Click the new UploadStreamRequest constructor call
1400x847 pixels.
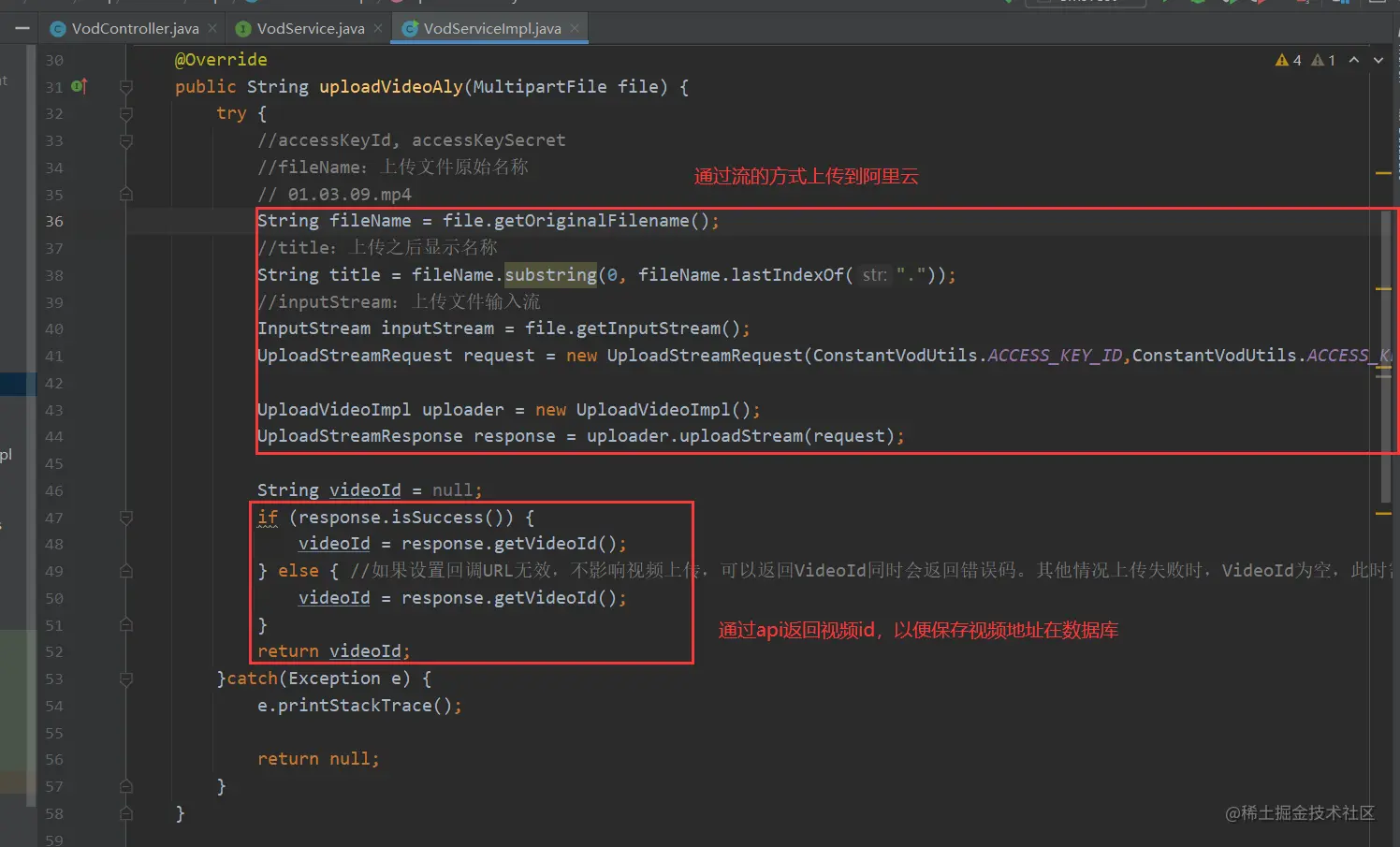[684, 356]
